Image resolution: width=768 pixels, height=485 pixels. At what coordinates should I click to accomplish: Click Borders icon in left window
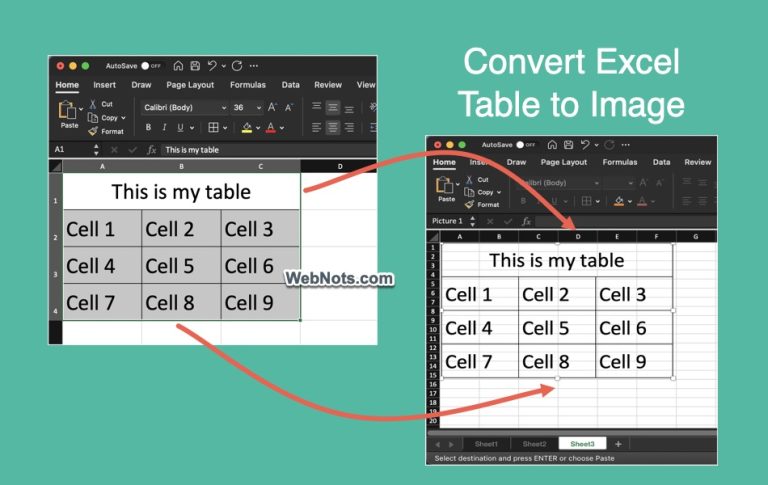click(x=213, y=127)
